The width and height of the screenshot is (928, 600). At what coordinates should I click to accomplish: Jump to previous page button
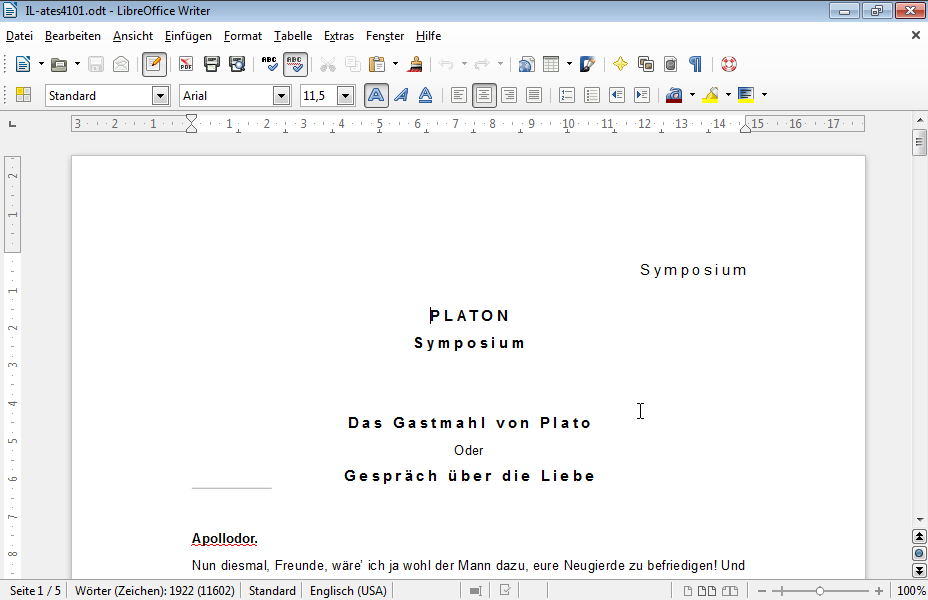click(x=919, y=537)
